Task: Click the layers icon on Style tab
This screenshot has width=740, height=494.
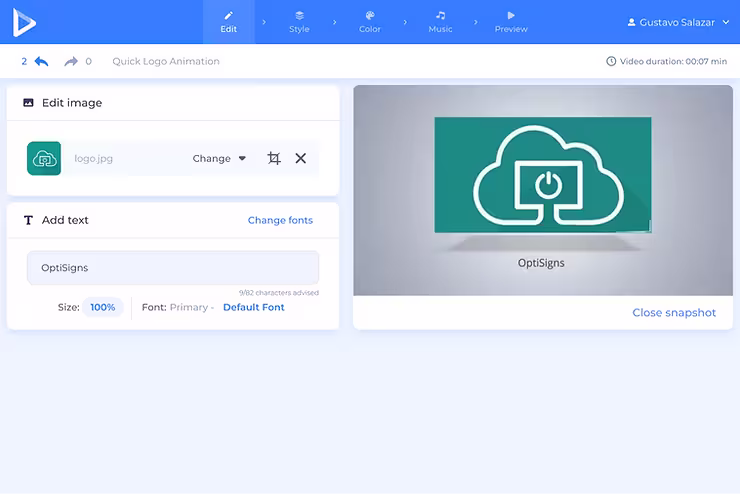Action: point(299,16)
